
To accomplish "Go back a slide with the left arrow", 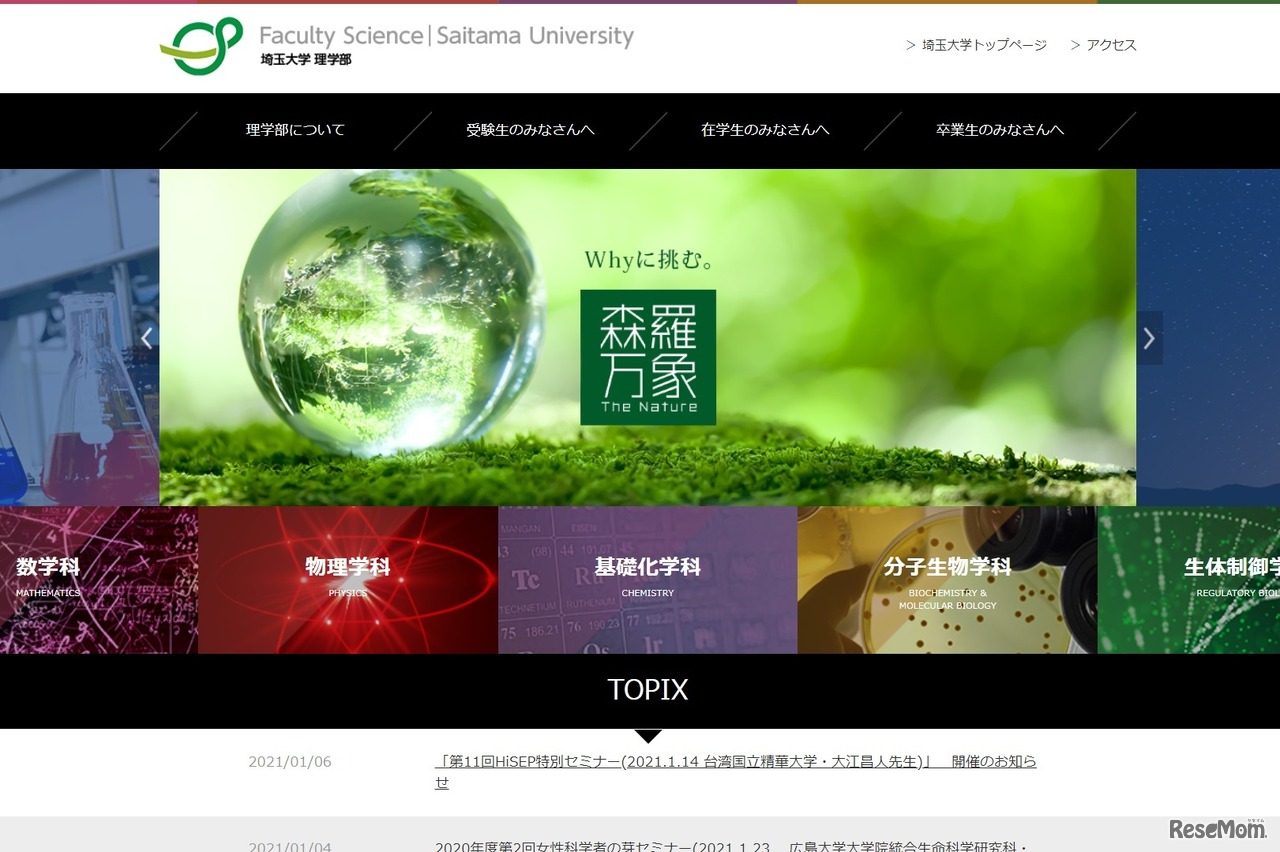I will (146, 338).
